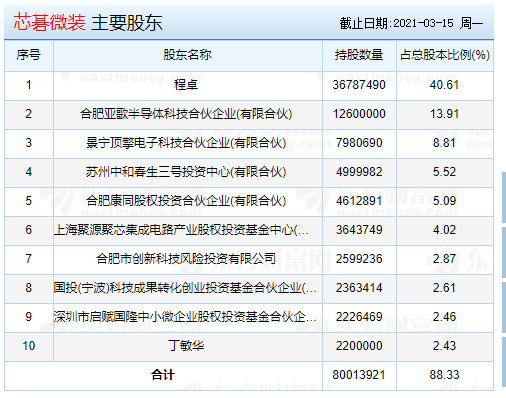
Task: Click total percentage value 88.33
Action: (x=444, y=375)
